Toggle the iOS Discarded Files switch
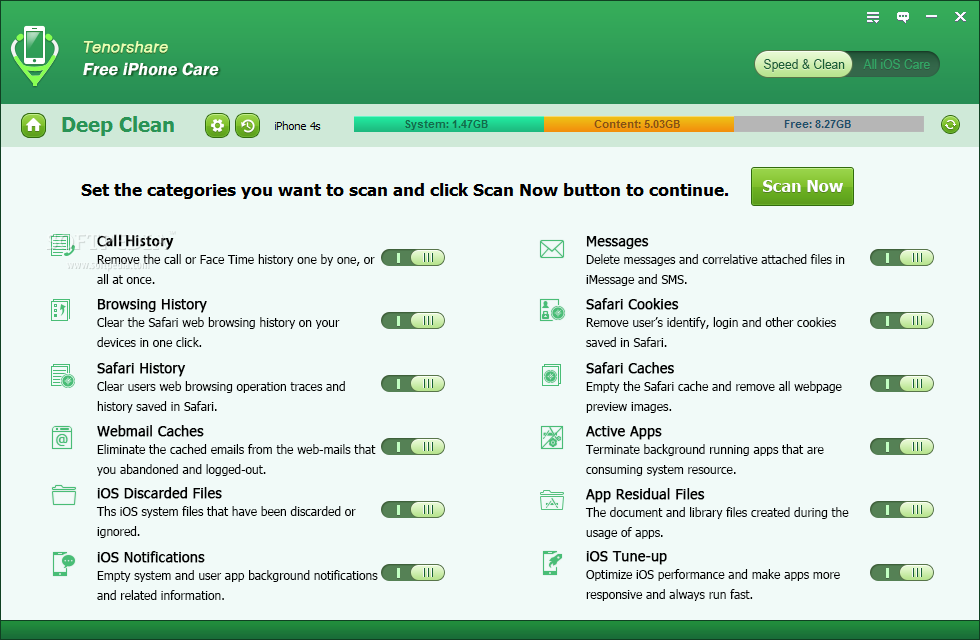This screenshot has height=640, width=980. click(x=413, y=510)
